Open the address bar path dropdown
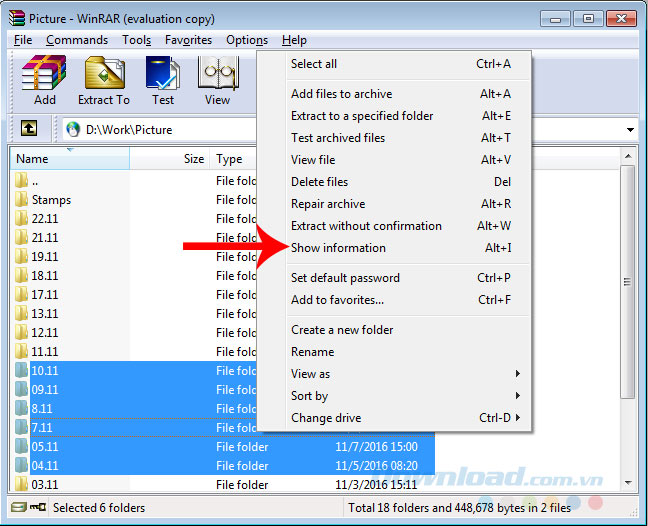The image size is (648, 526). pyautogui.click(x=630, y=130)
